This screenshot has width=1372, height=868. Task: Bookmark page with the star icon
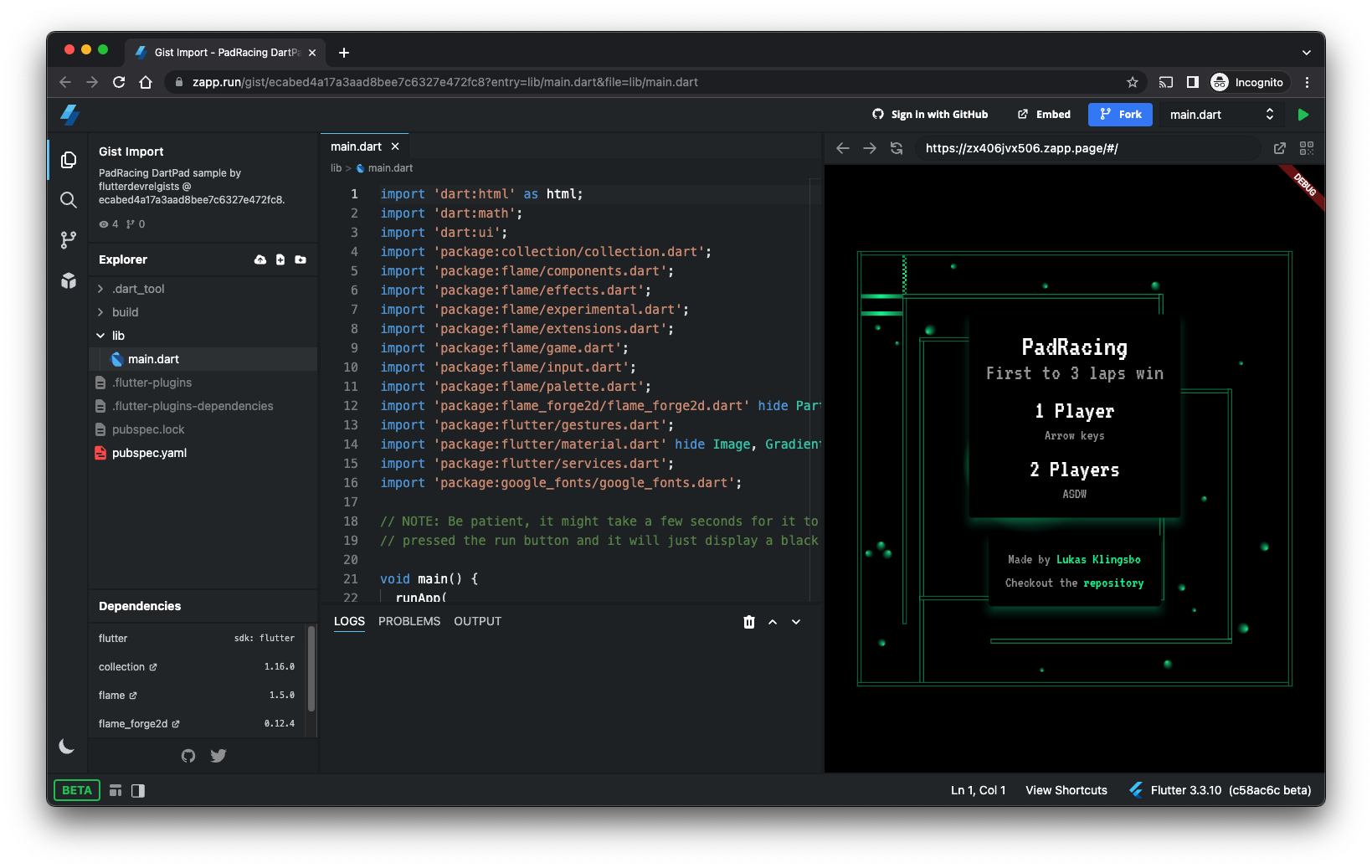pyautogui.click(x=1133, y=82)
